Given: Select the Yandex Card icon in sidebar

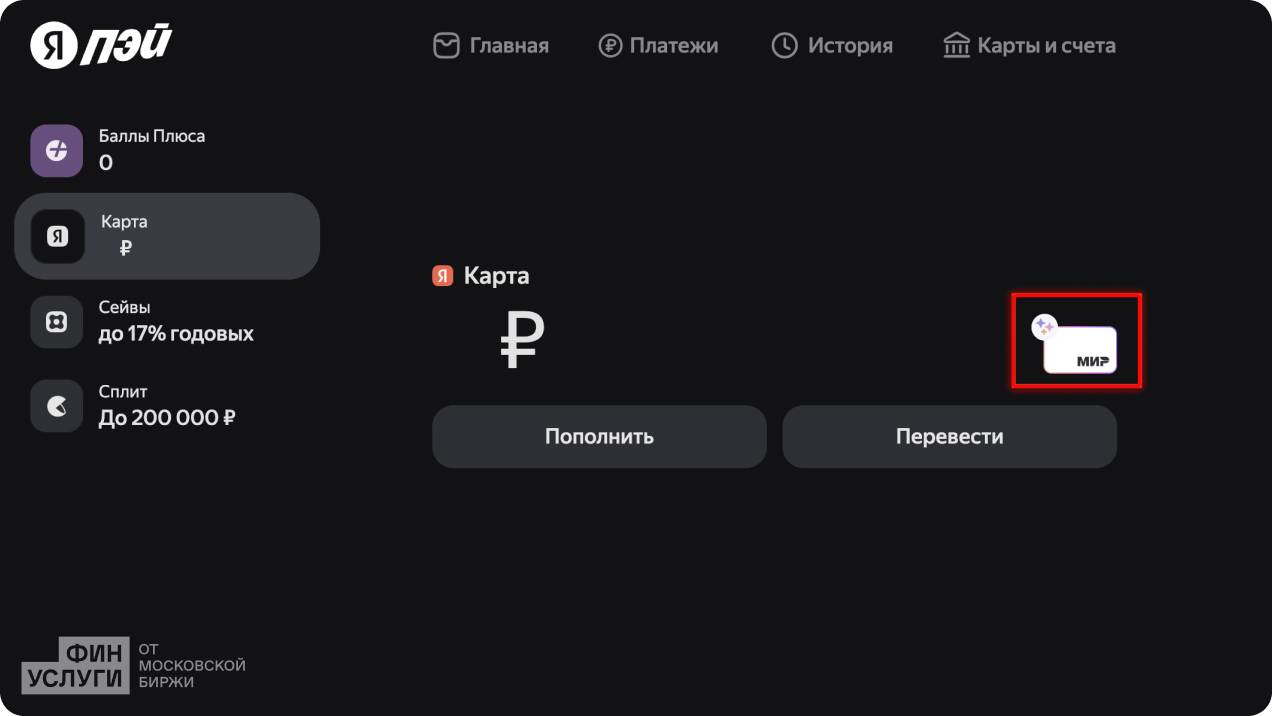Looking at the screenshot, I should (58, 236).
